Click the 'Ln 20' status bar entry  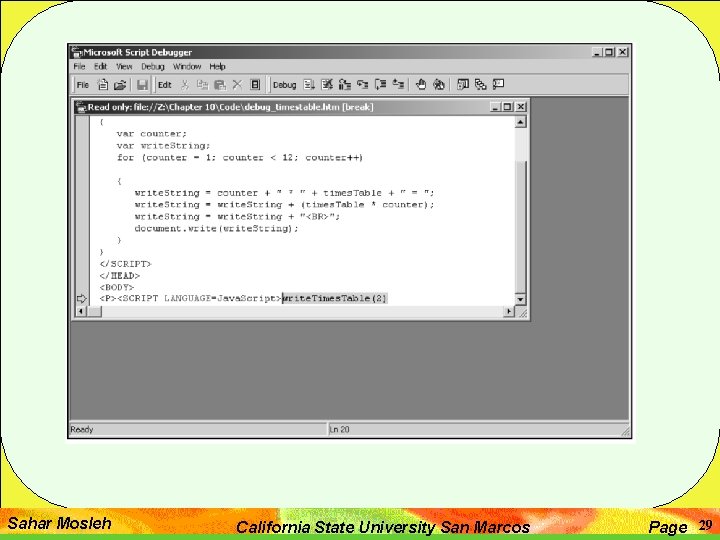pos(339,430)
